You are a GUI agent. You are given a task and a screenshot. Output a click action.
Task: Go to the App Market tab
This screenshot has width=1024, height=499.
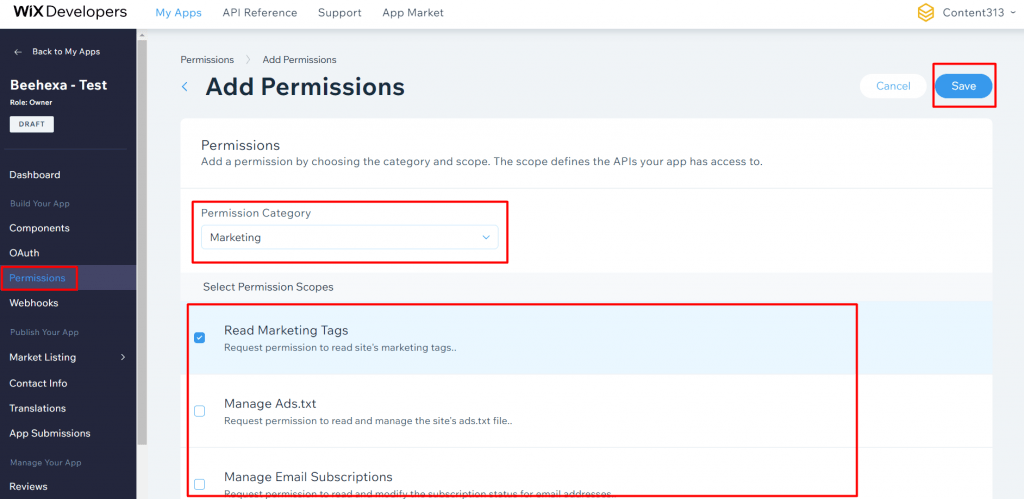(x=413, y=13)
